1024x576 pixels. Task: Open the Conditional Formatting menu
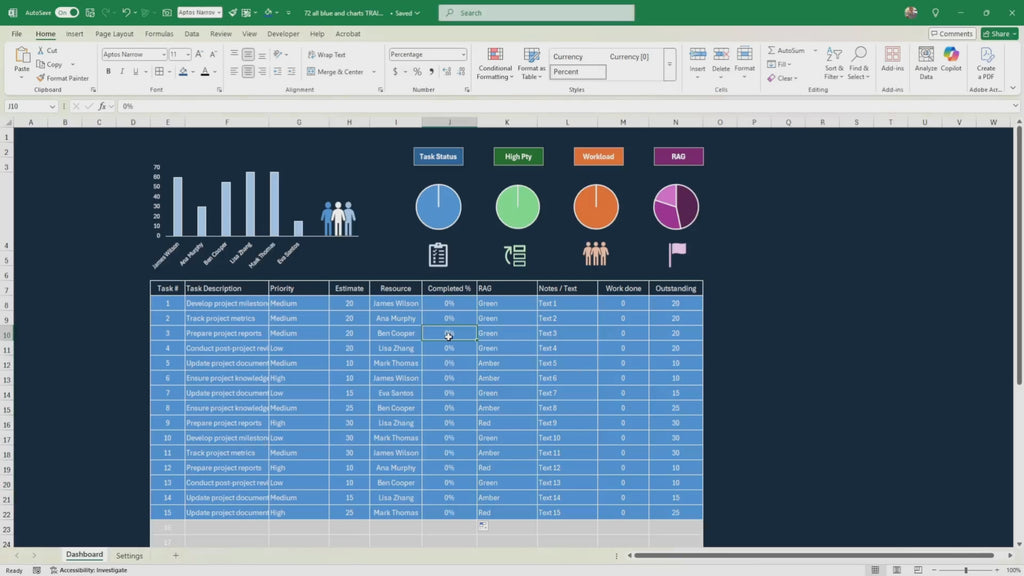[x=494, y=64]
